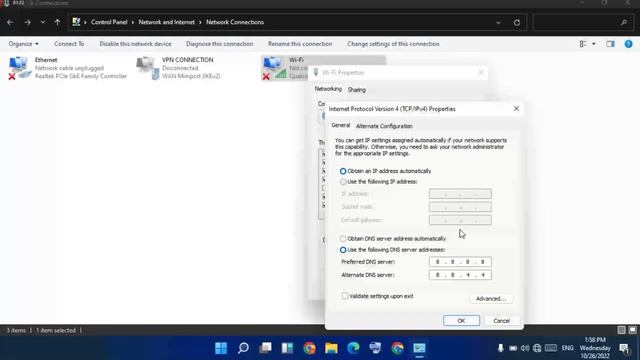Click the Control Panel icon in address bar

tap(76, 22)
